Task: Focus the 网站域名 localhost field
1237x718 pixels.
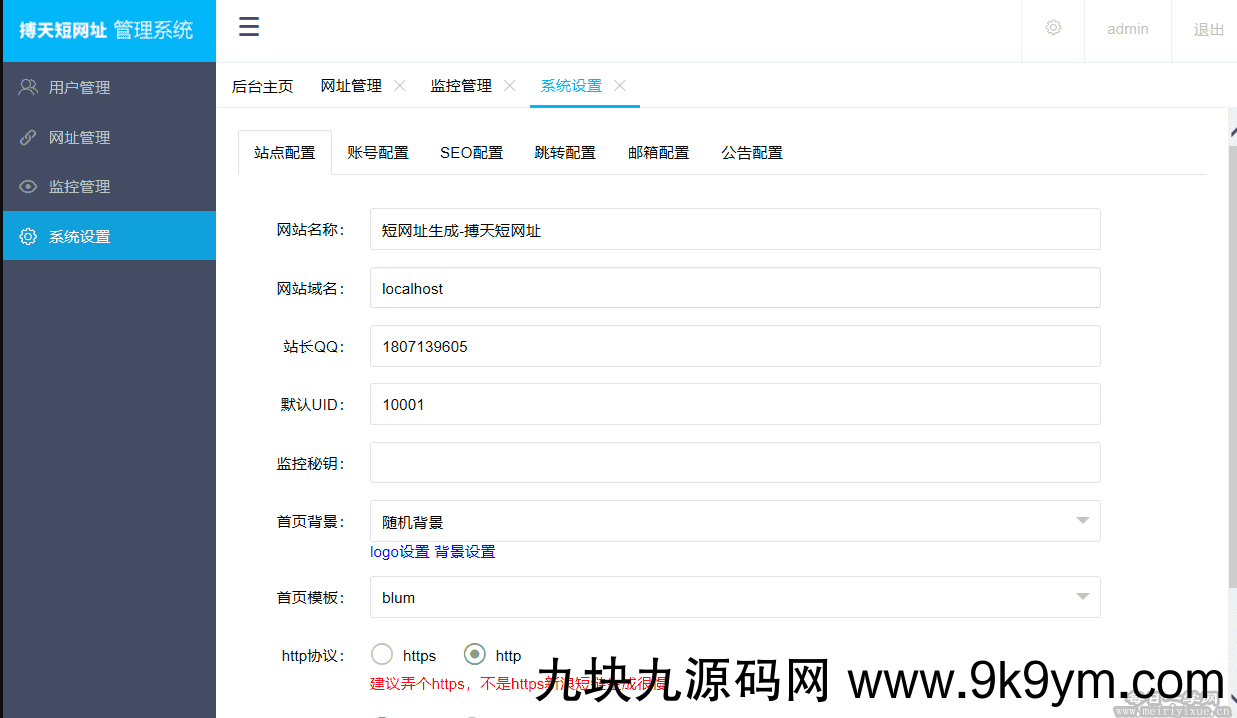Action: (735, 288)
